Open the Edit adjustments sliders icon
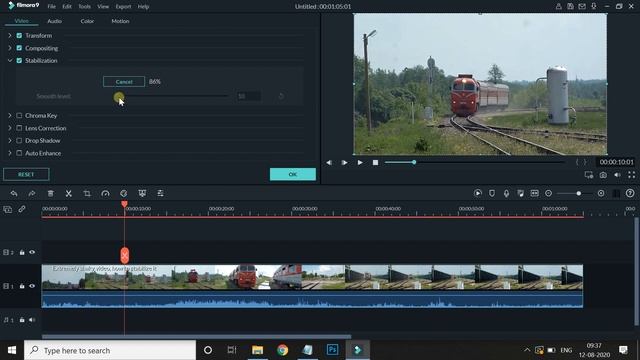Image resolution: width=640 pixels, height=360 pixels. (160, 193)
